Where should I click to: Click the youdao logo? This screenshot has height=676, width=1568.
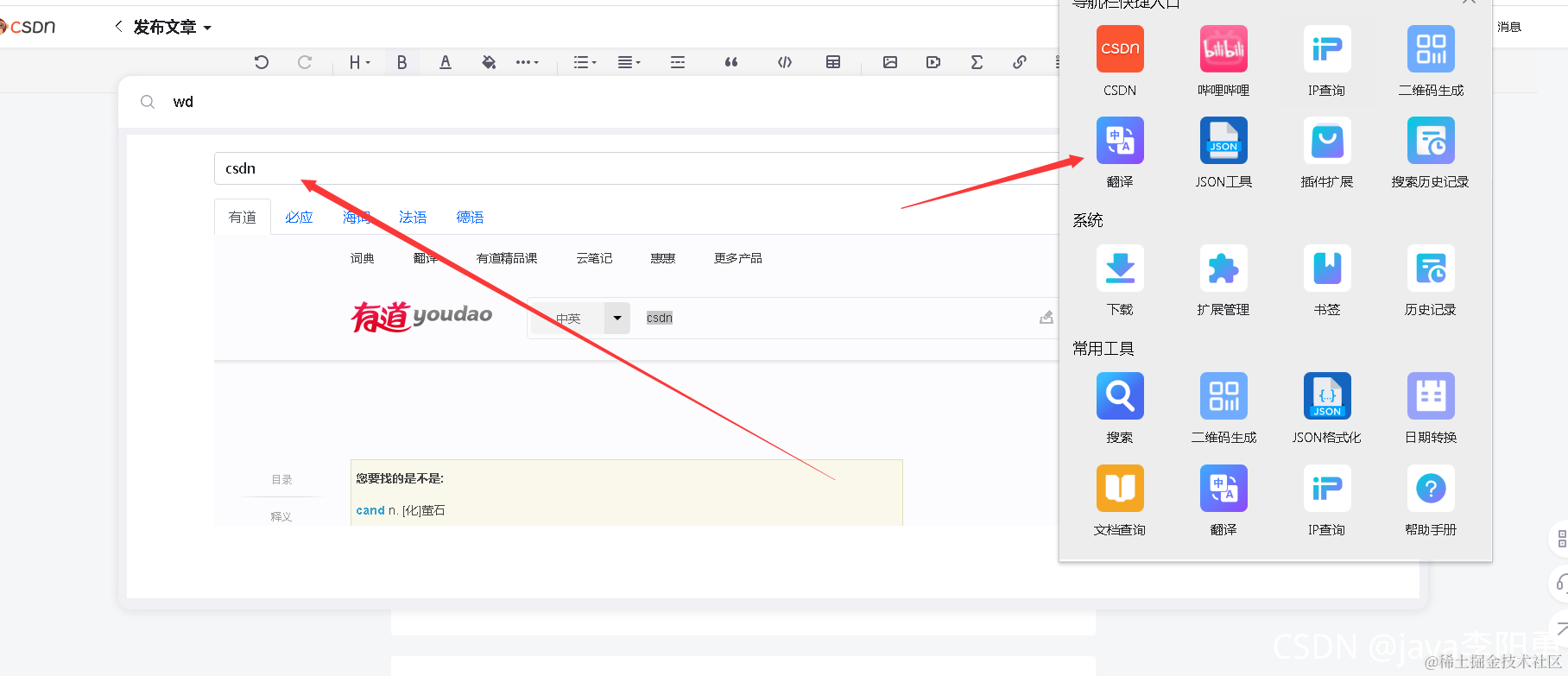[421, 317]
